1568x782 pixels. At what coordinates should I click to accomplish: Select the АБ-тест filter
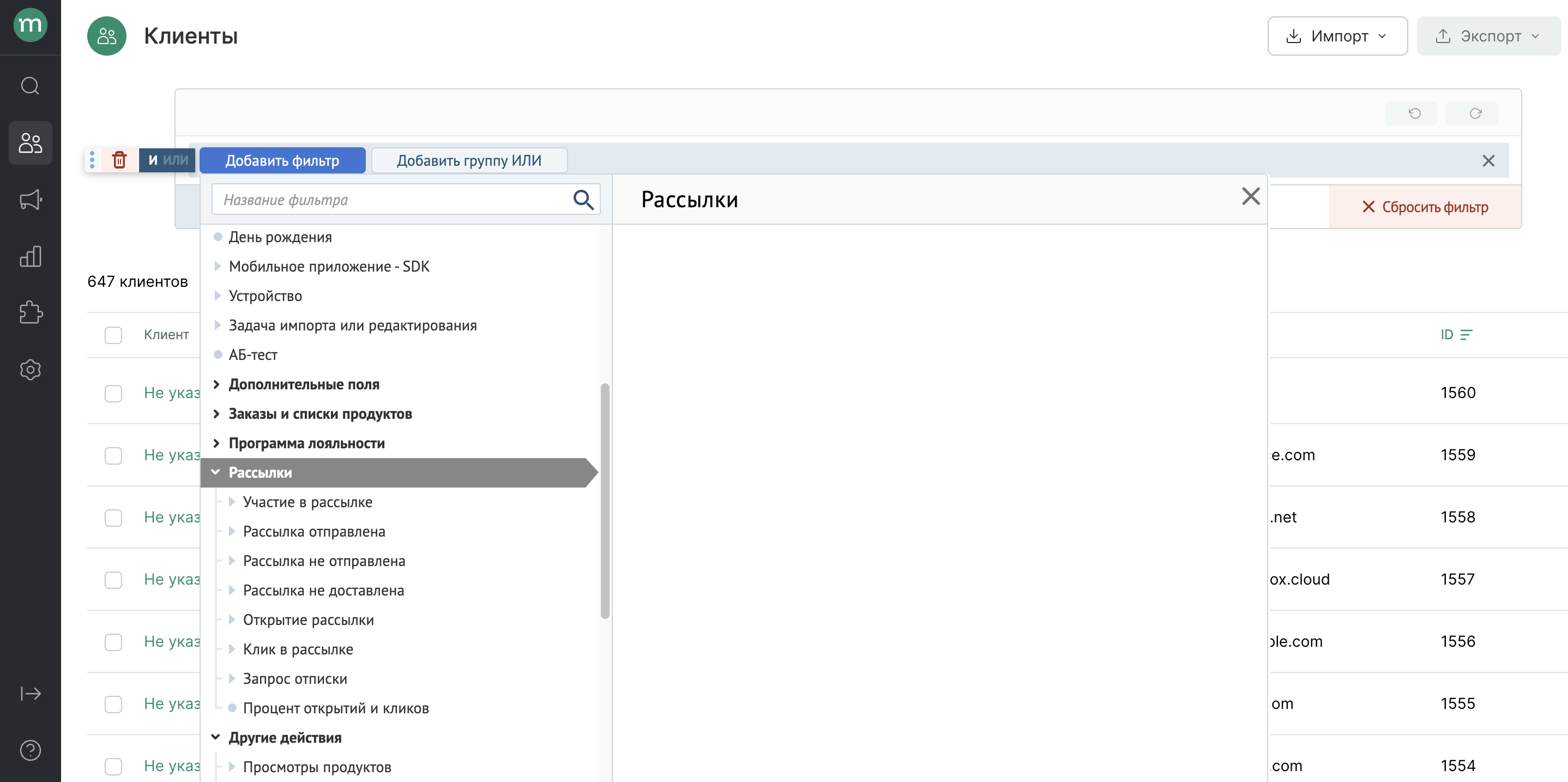tap(252, 355)
